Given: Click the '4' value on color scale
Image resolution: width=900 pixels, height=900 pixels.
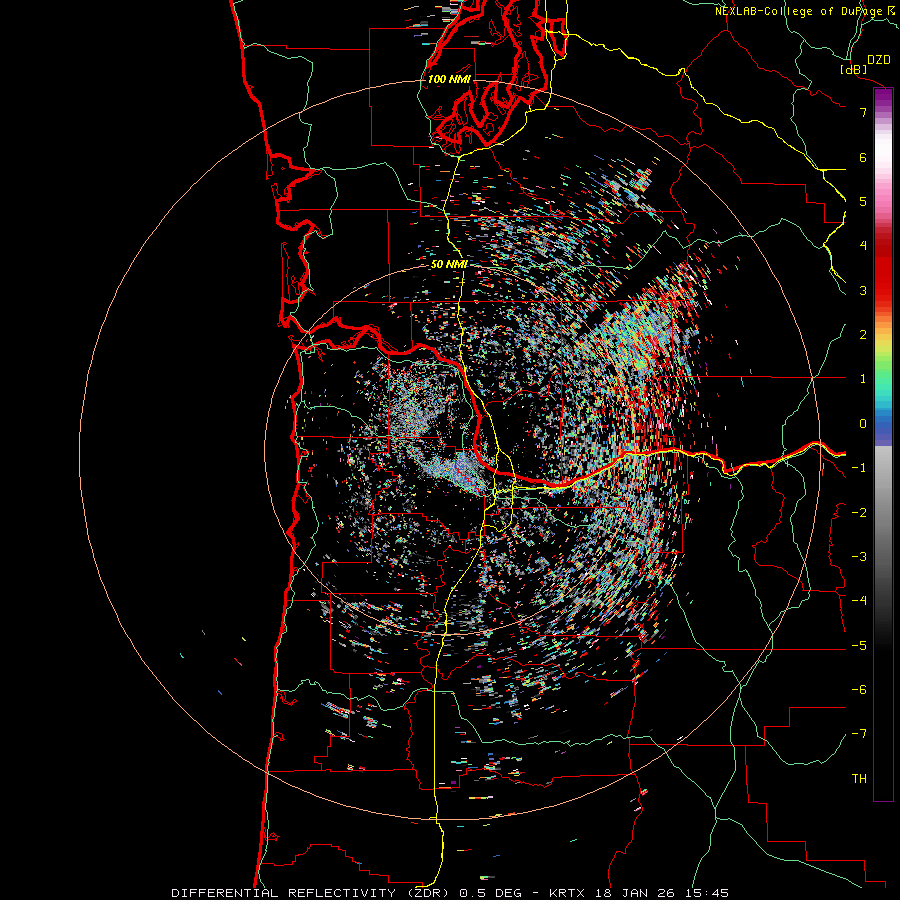Looking at the screenshot, I should tap(863, 246).
